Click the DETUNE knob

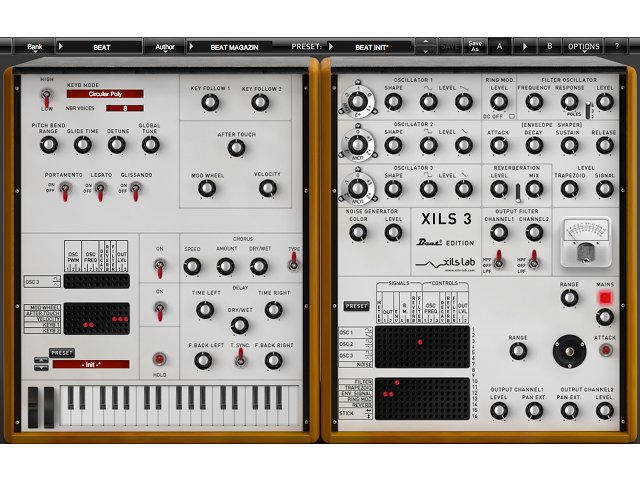pyautogui.click(x=116, y=144)
